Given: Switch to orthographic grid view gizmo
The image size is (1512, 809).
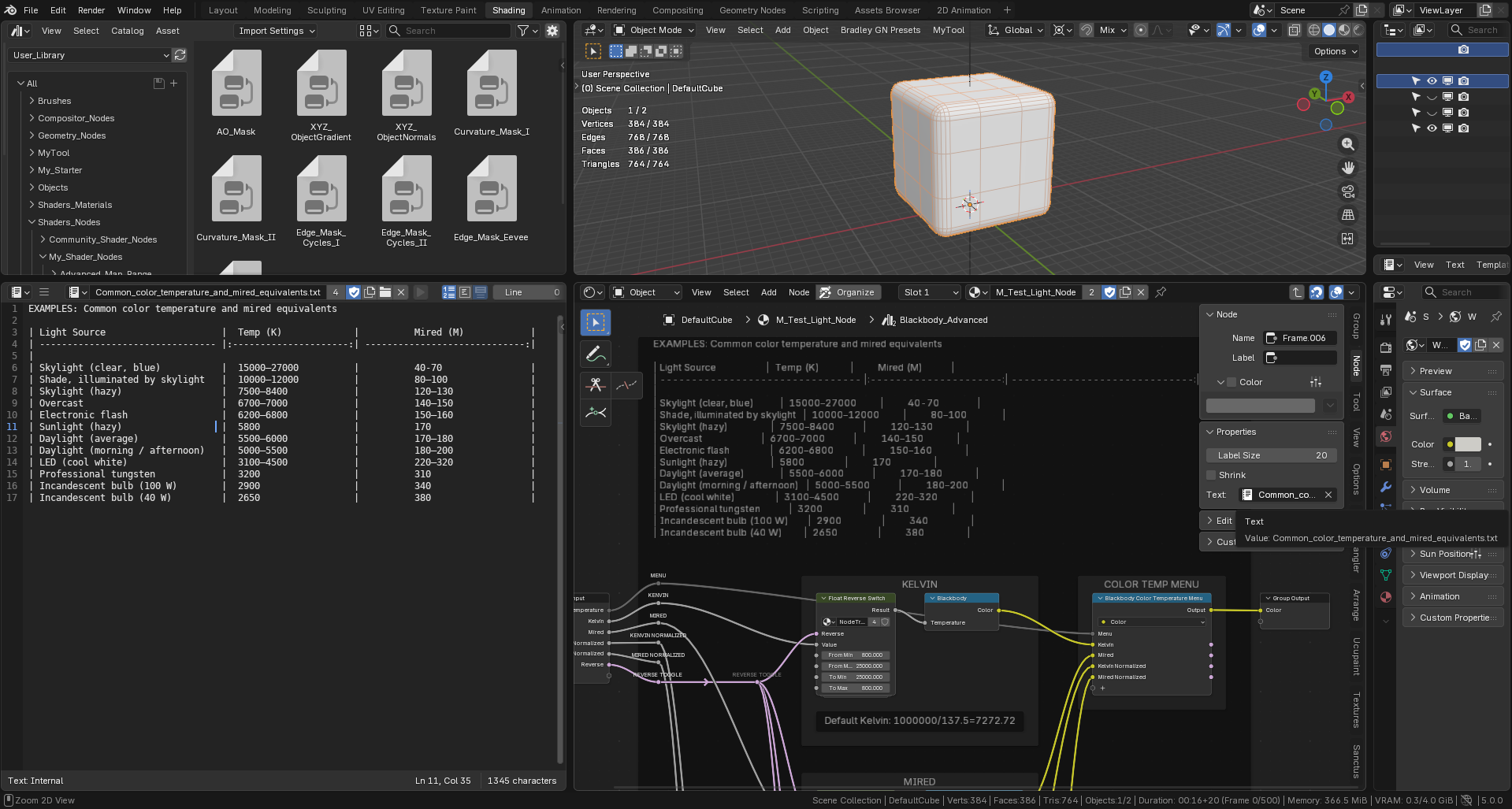Looking at the screenshot, I should [x=1348, y=215].
